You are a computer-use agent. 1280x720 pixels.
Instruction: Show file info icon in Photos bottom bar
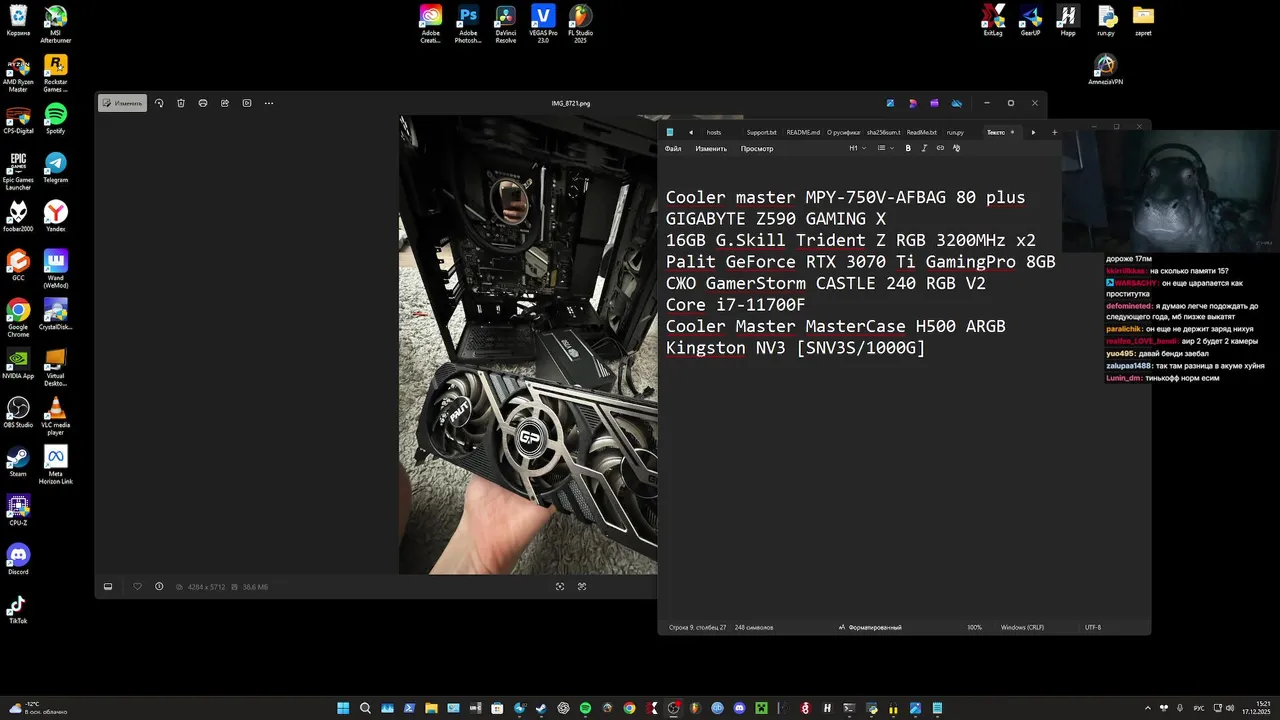159,587
